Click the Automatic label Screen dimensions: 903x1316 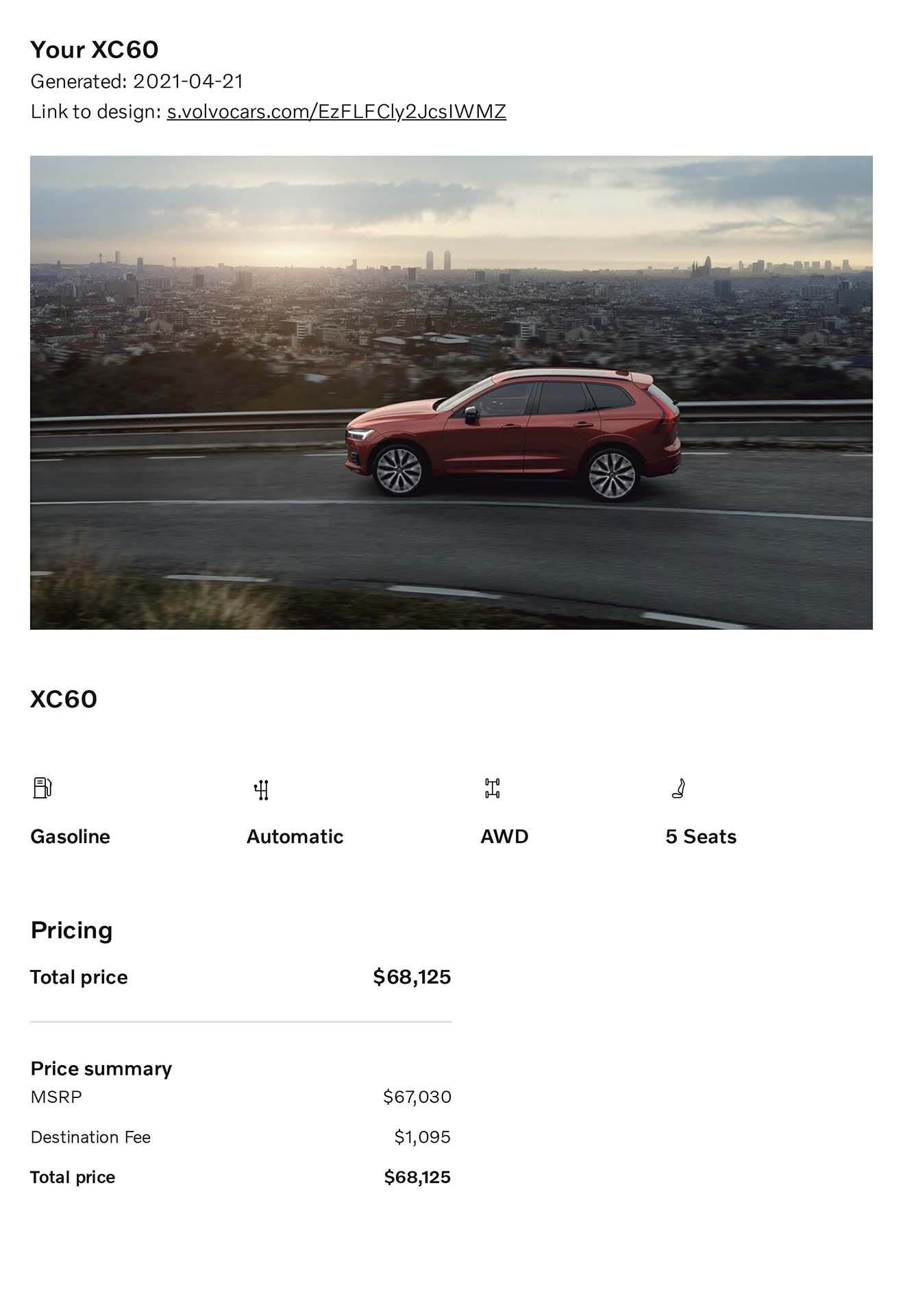click(295, 837)
